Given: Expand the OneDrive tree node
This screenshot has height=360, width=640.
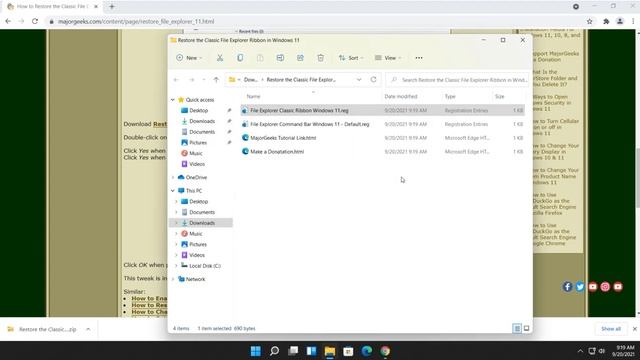Looking at the screenshot, I should pyautogui.click(x=173, y=177).
